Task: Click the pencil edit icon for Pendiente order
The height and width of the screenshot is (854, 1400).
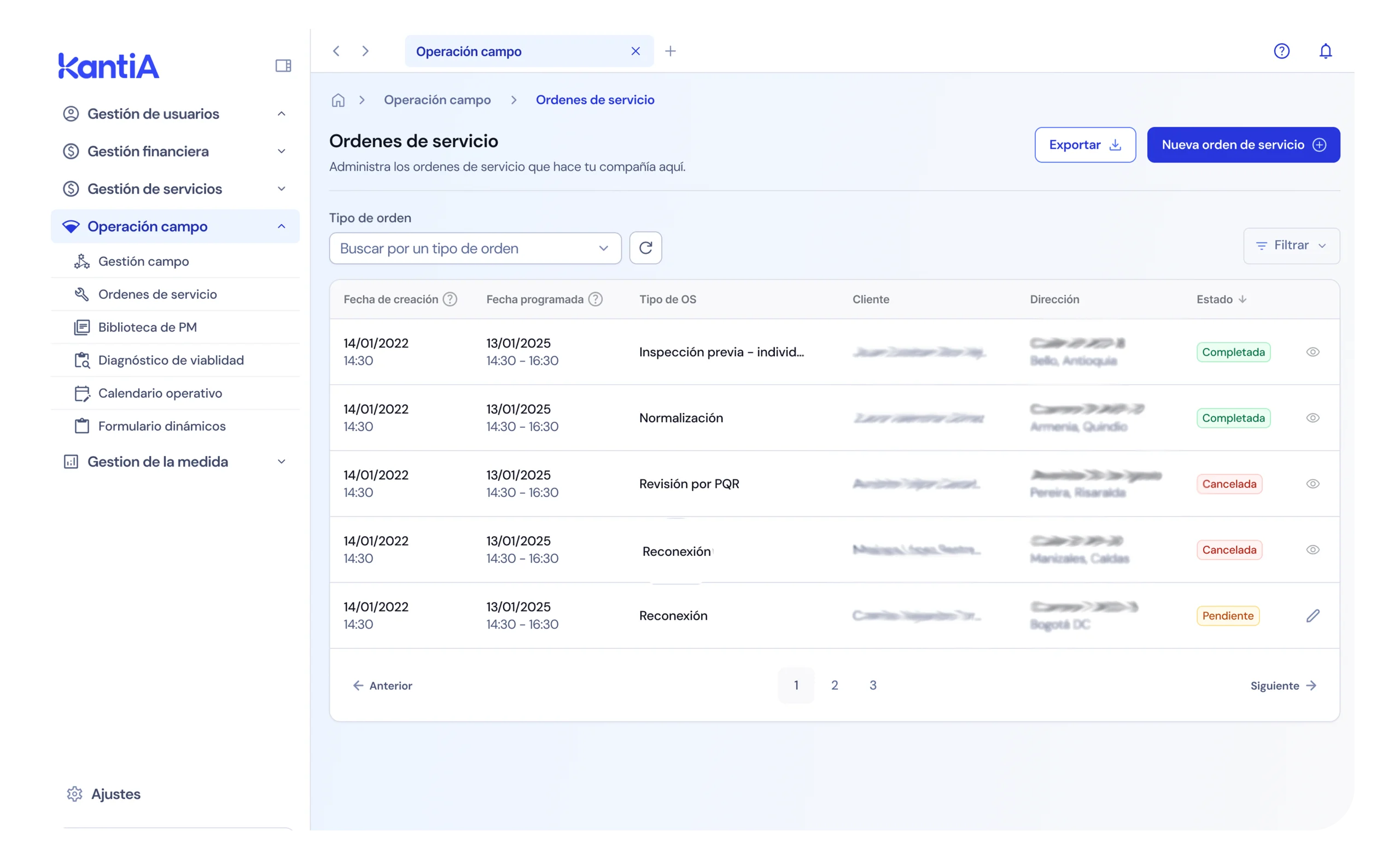Action: point(1312,616)
